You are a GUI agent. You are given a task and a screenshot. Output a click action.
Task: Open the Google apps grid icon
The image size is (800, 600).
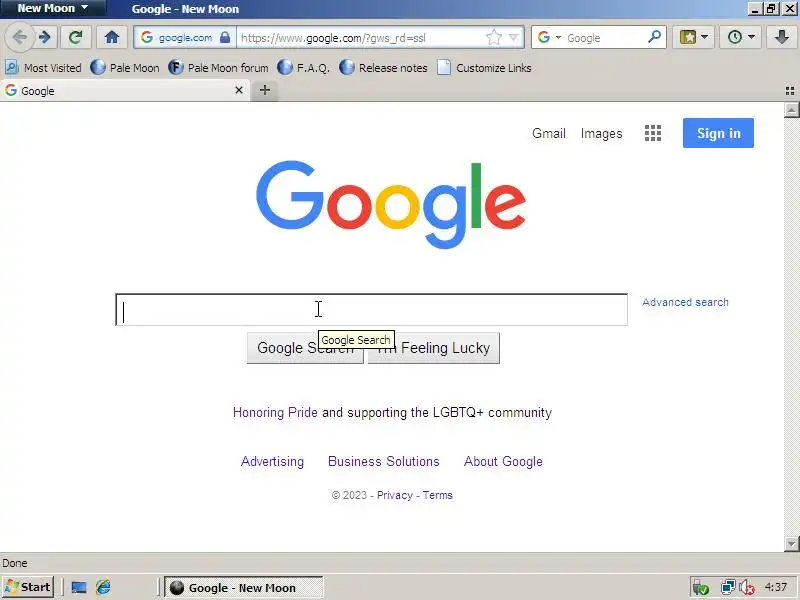(653, 133)
